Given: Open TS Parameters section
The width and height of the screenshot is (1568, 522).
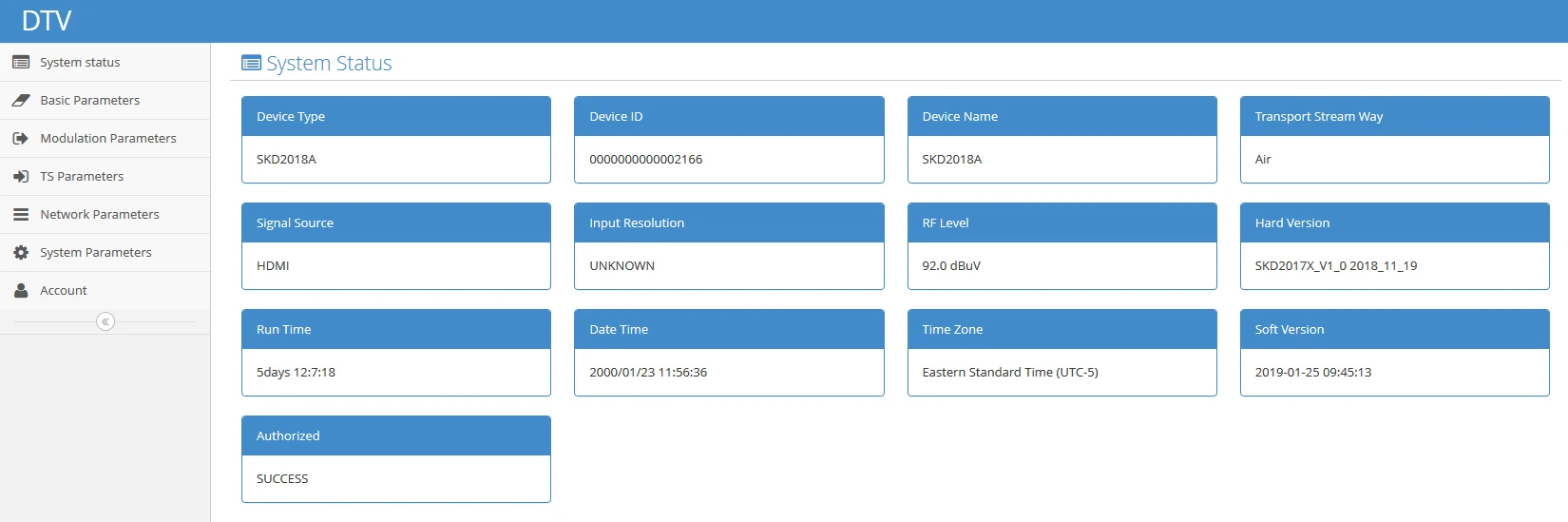Looking at the screenshot, I should pyautogui.click(x=105, y=177).
